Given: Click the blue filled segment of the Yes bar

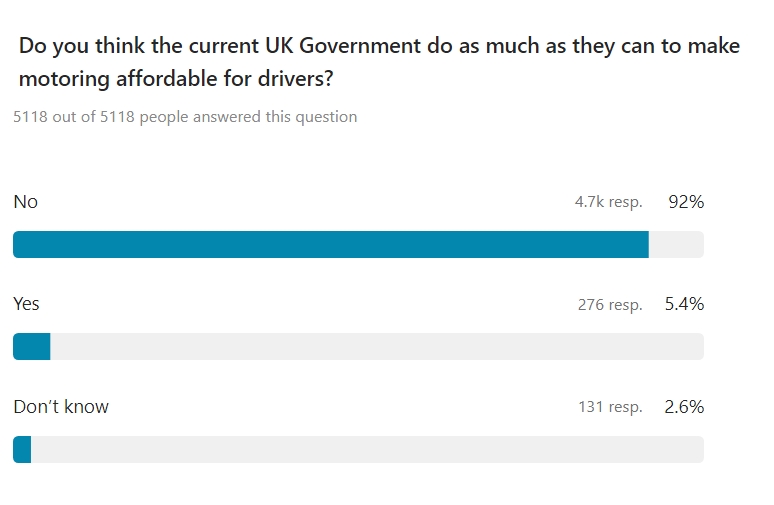Looking at the screenshot, I should [32, 347].
